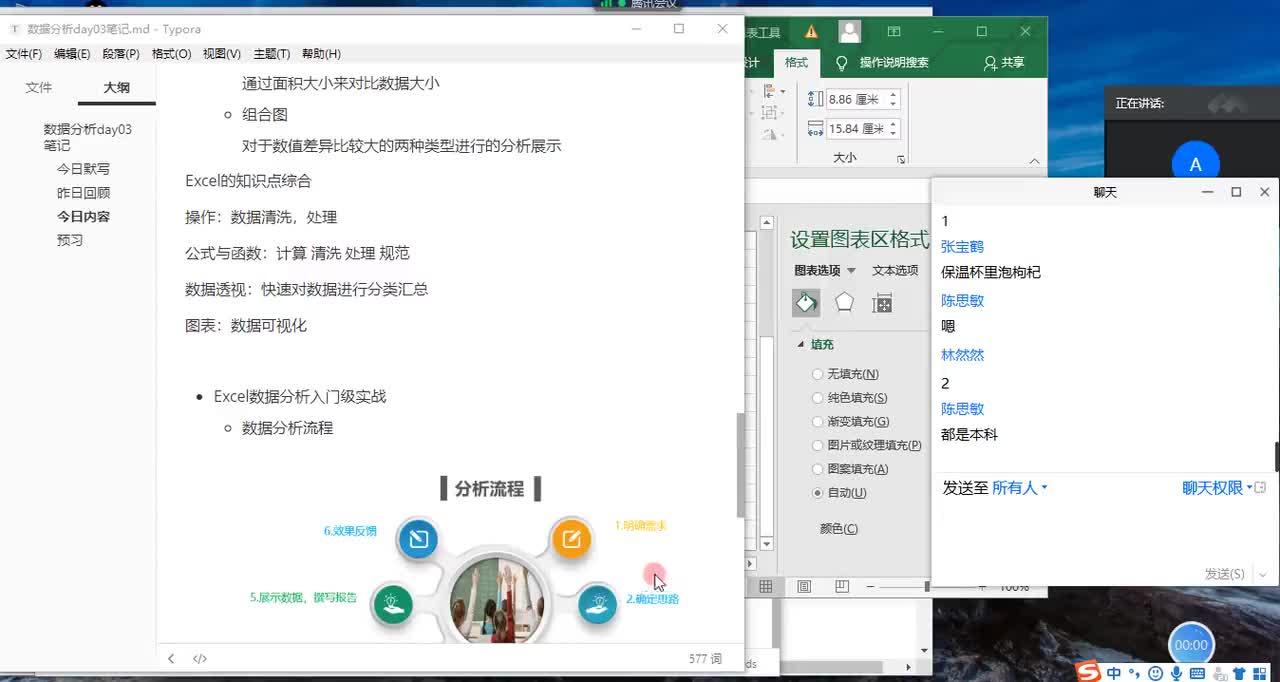The image size is (1280, 682).
Task: Toggle source code mode icon in Typora
Action: click(x=200, y=659)
